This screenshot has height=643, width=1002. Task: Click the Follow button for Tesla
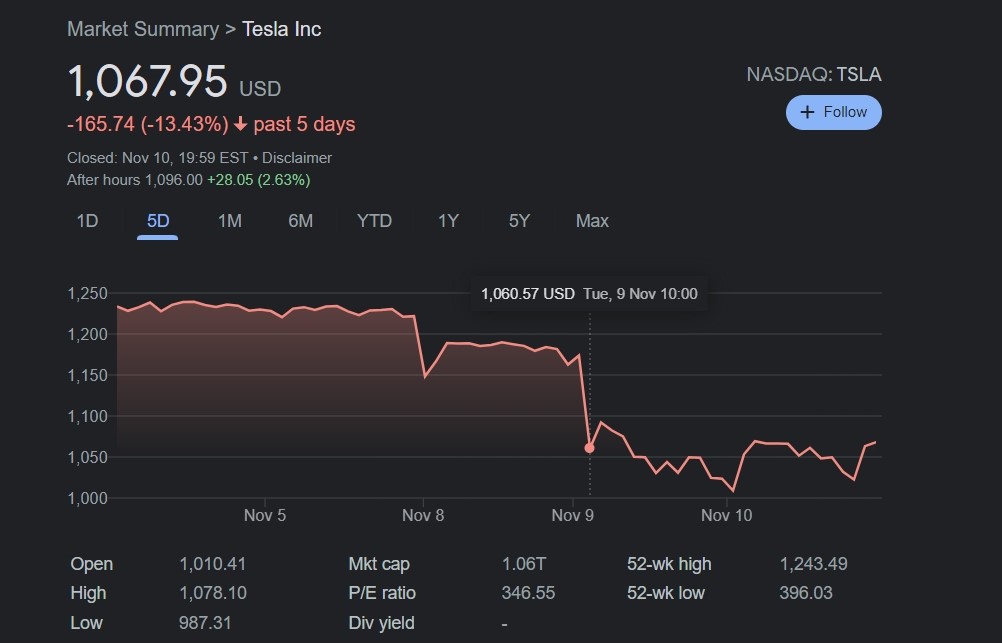point(833,112)
